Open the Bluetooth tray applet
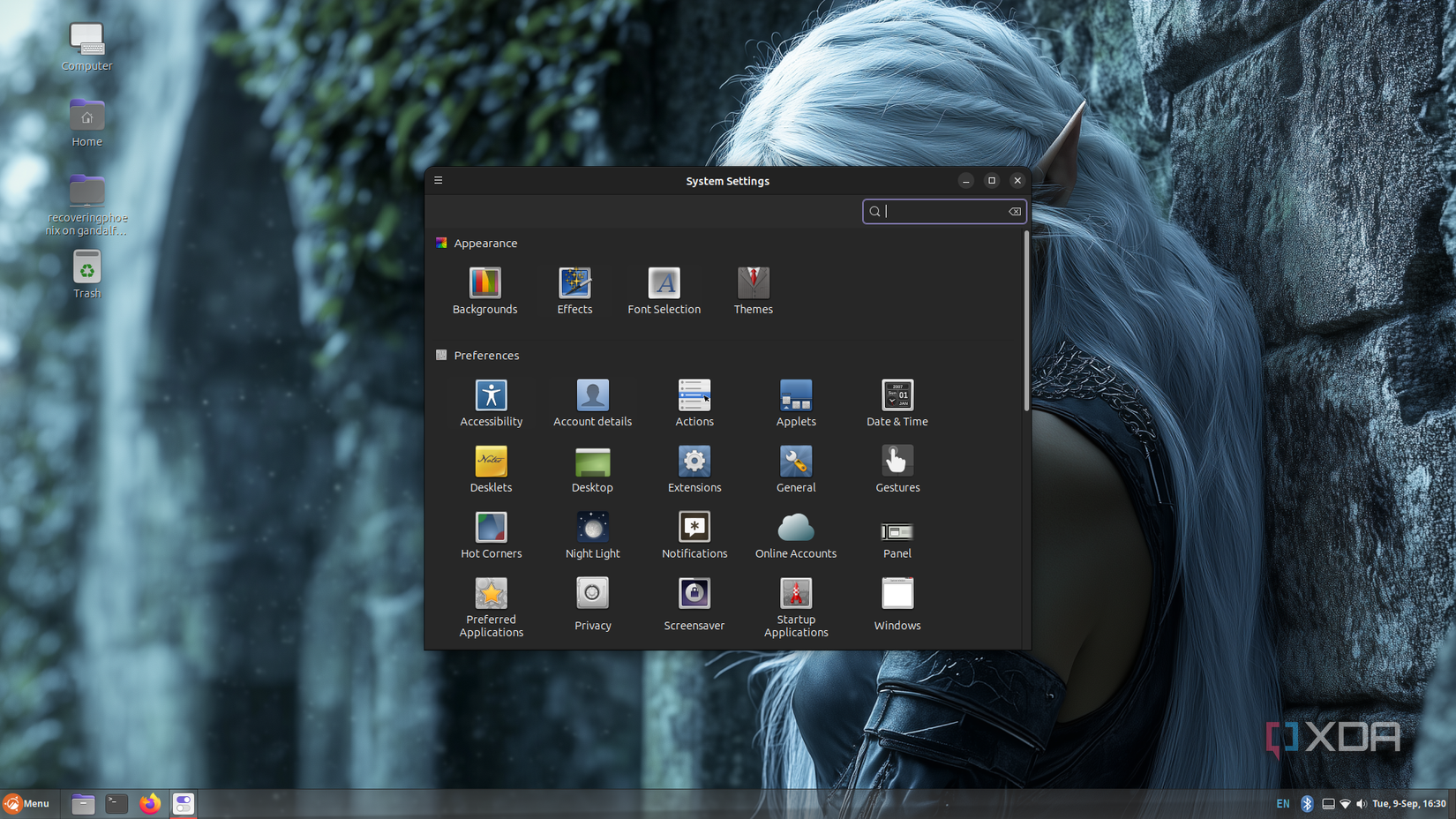1456x819 pixels. pyautogui.click(x=1308, y=803)
